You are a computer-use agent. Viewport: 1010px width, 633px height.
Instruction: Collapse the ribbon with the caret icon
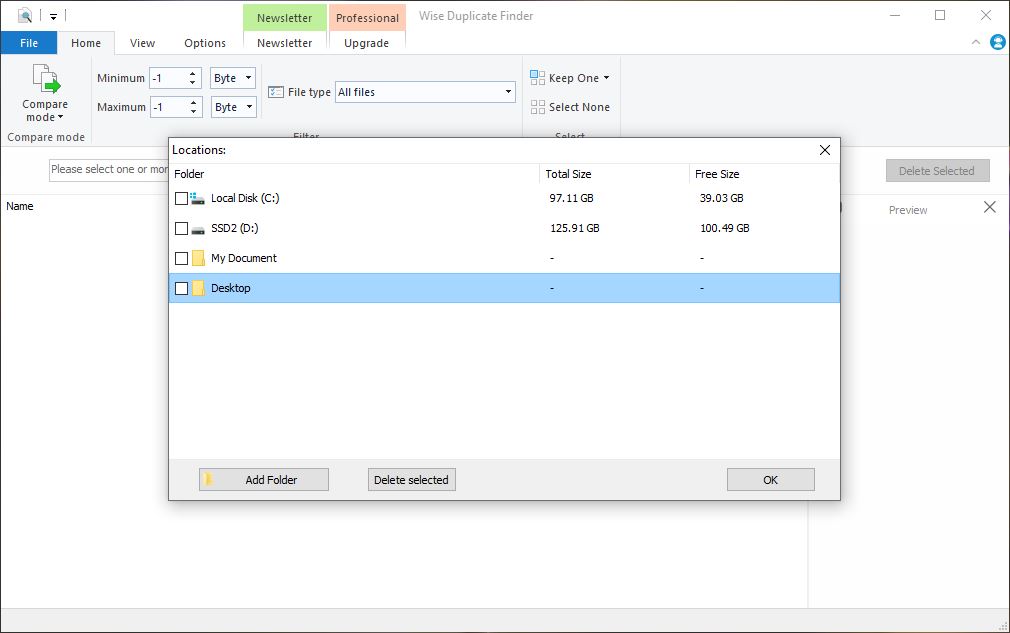pyautogui.click(x=976, y=43)
